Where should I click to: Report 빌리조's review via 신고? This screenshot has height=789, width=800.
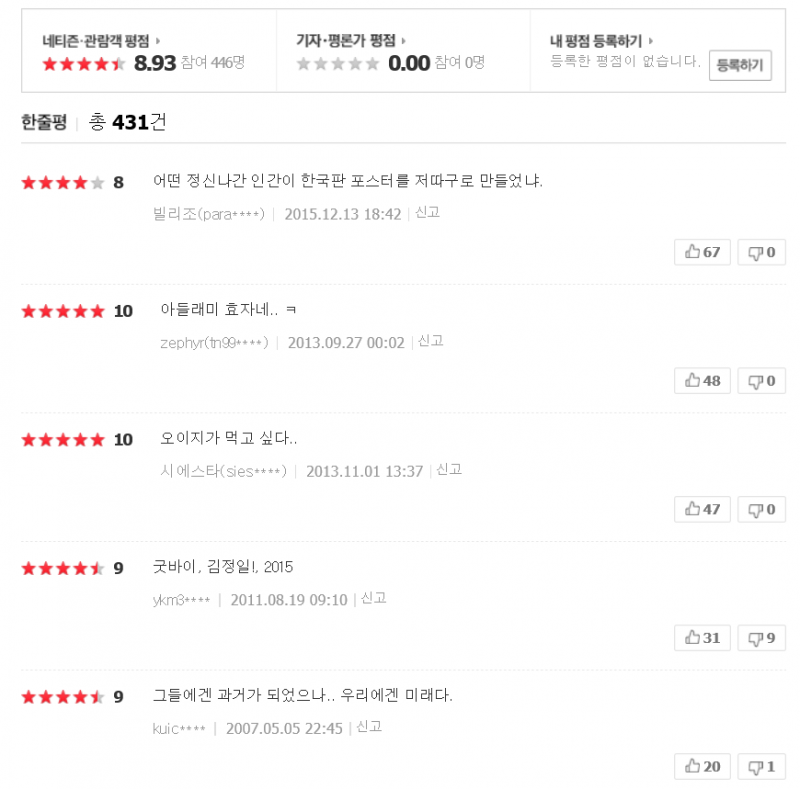click(x=428, y=212)
